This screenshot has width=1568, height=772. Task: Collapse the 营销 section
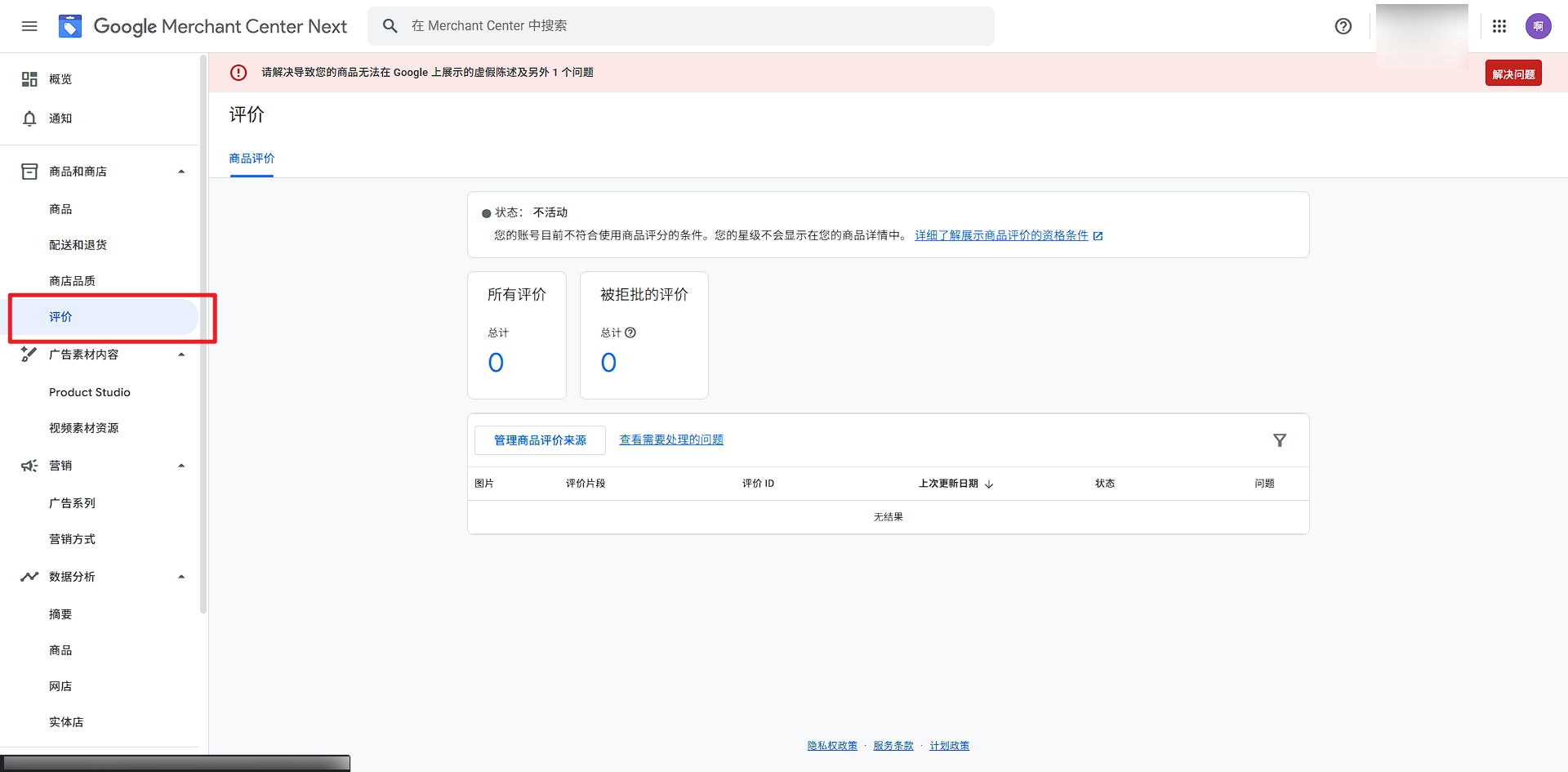pyautogui.click(x=181, y=466)
